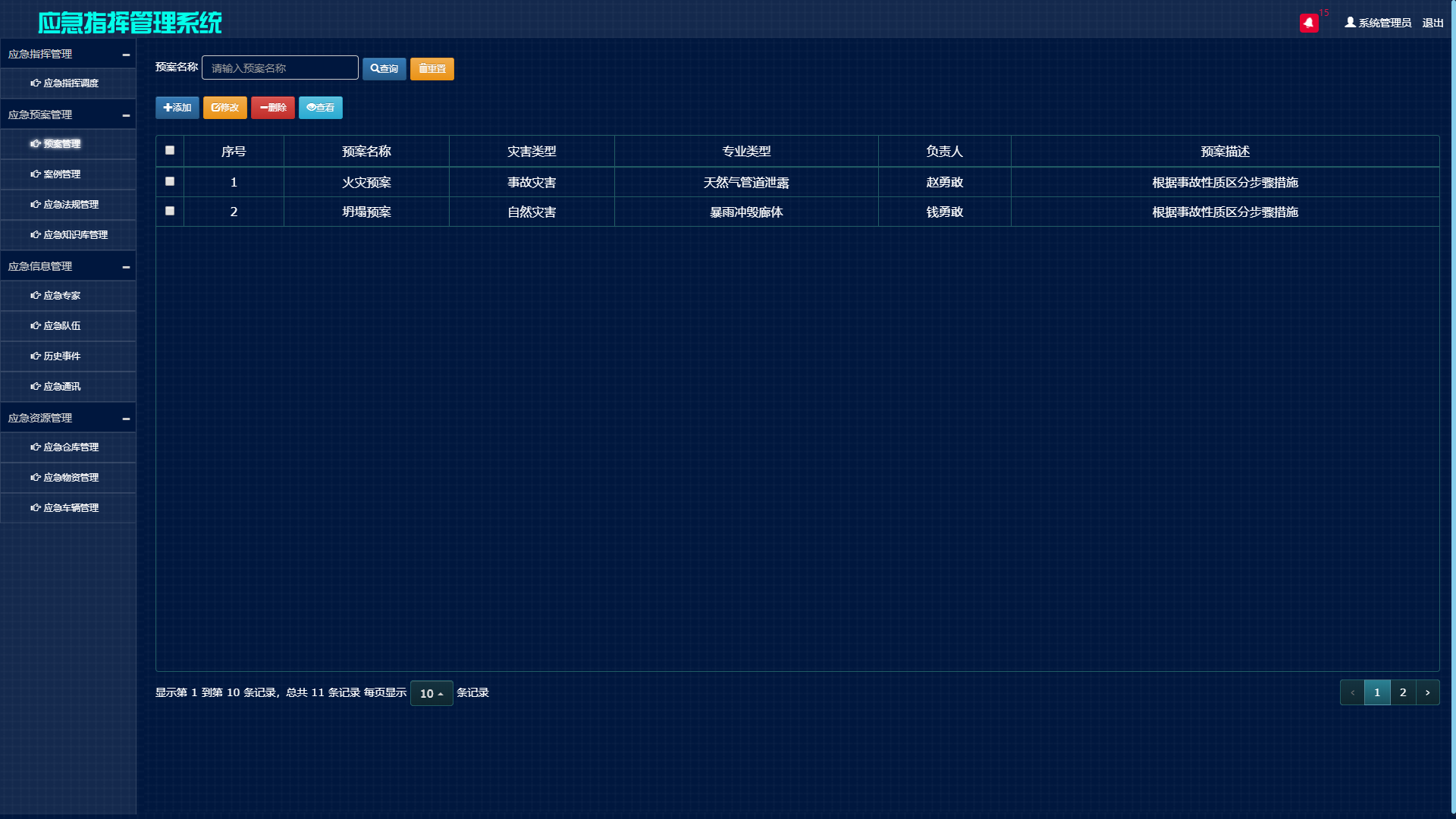Click the 退出 logout link
The height and width of the screenshot is (819, 1456).
tap(1432, 23)
